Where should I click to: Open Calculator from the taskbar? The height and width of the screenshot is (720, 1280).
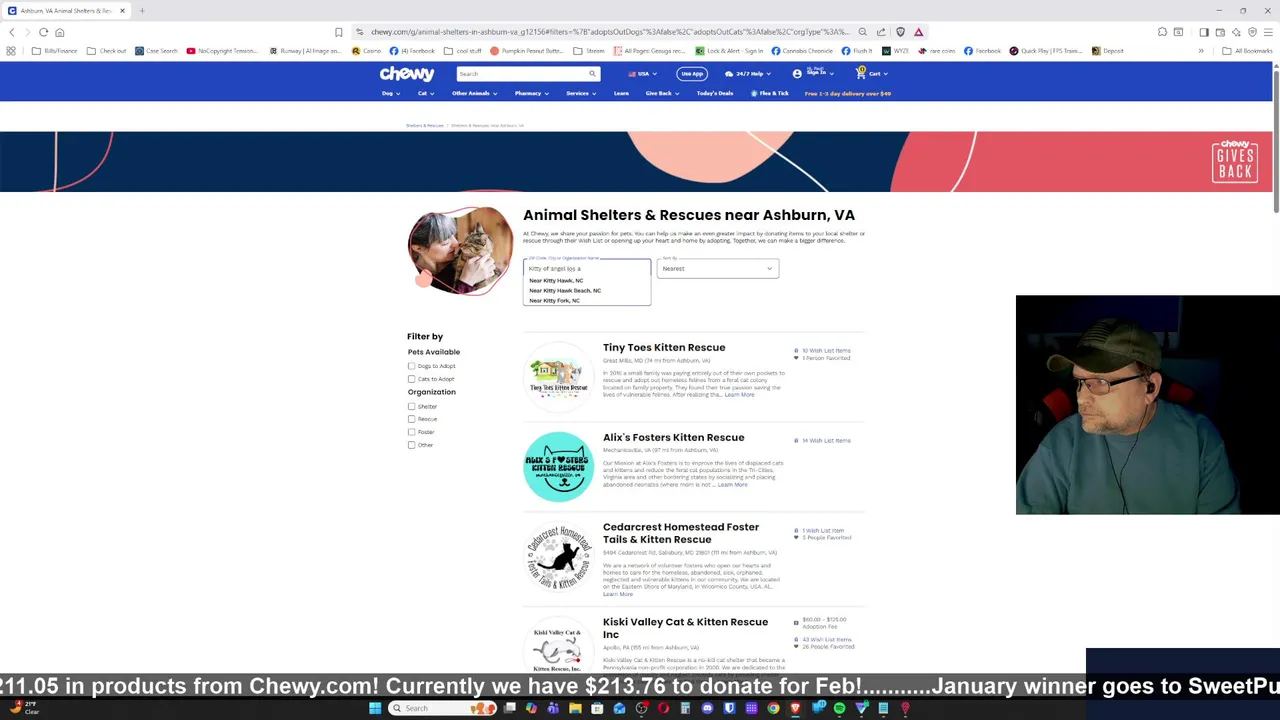pyautogui.click(x=685, y=708)
